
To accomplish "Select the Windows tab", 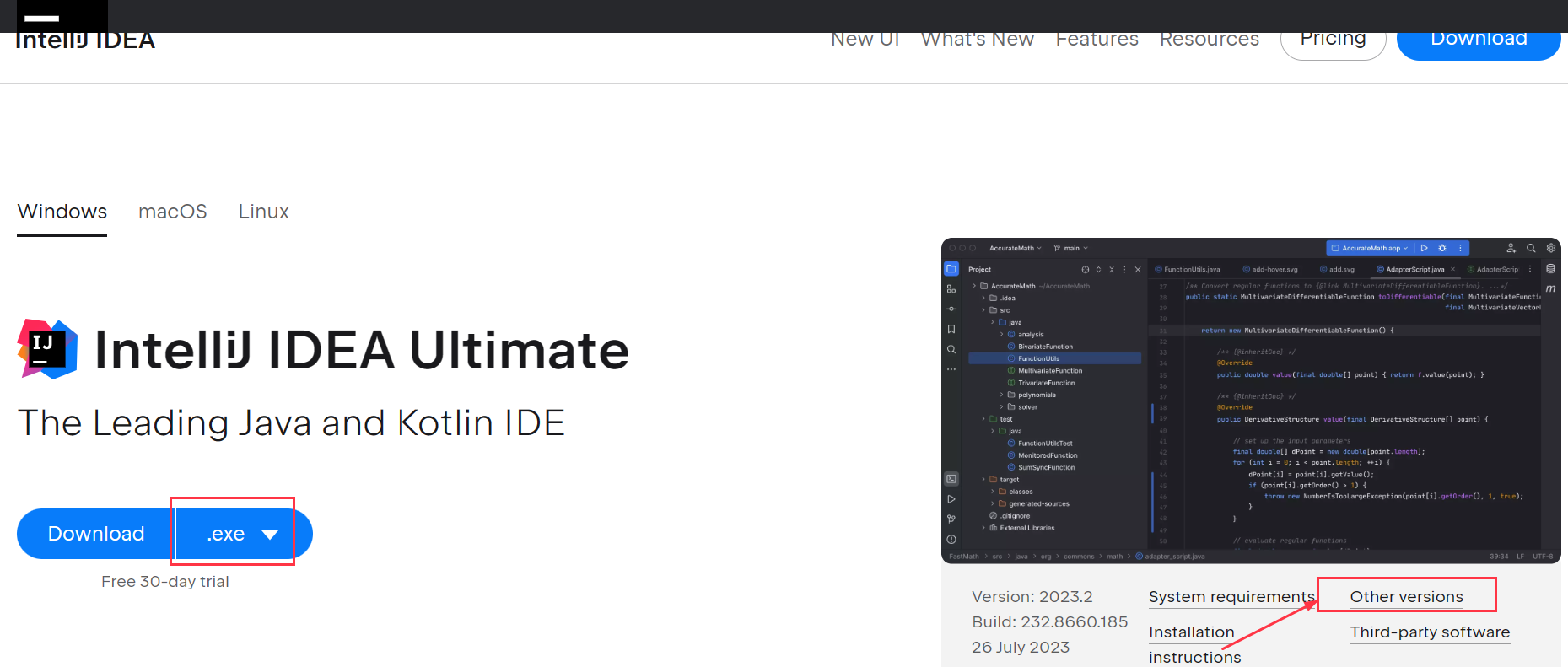I will click(x=62, y=212).
